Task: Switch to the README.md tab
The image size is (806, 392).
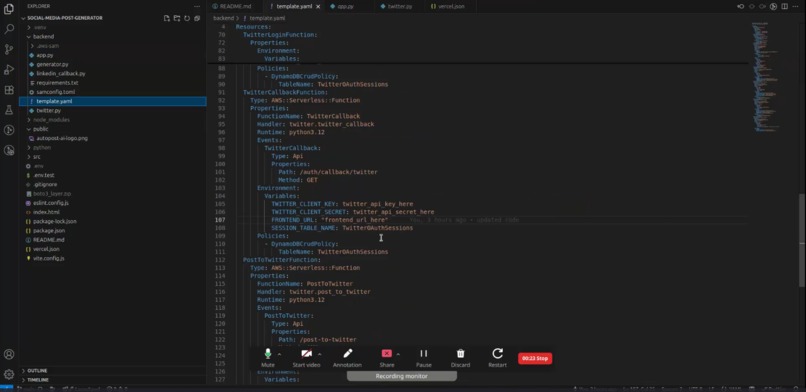Action: click(234, 6)
